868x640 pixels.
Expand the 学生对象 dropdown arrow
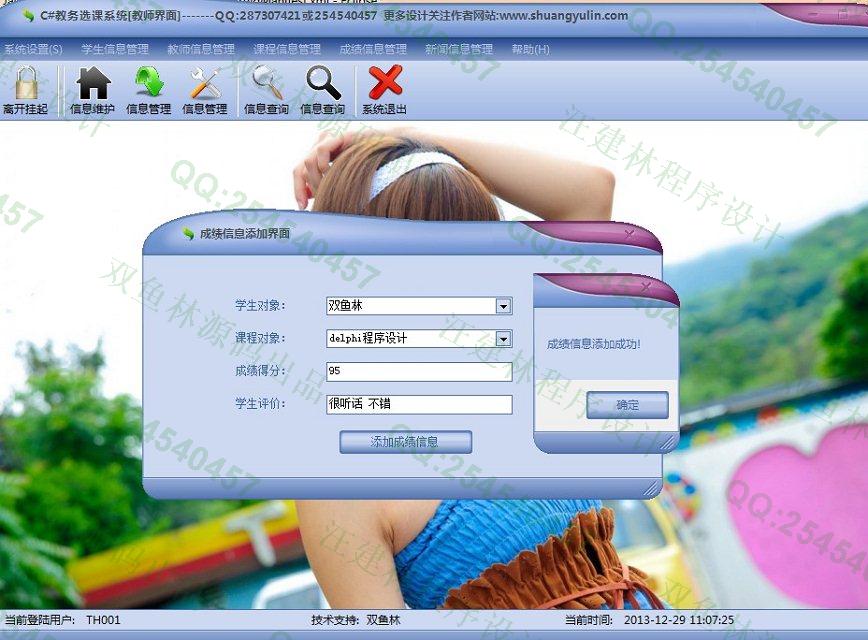(503, 306)
